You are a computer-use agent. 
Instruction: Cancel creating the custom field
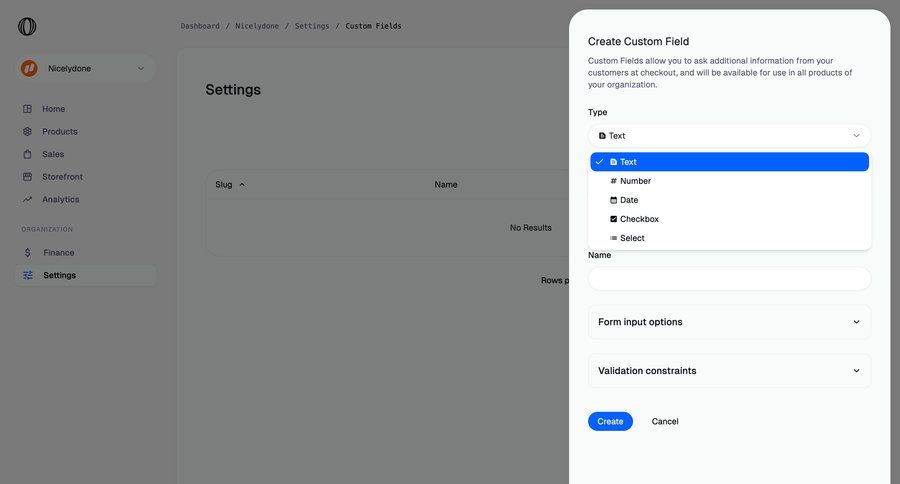[x=665, y=421]
